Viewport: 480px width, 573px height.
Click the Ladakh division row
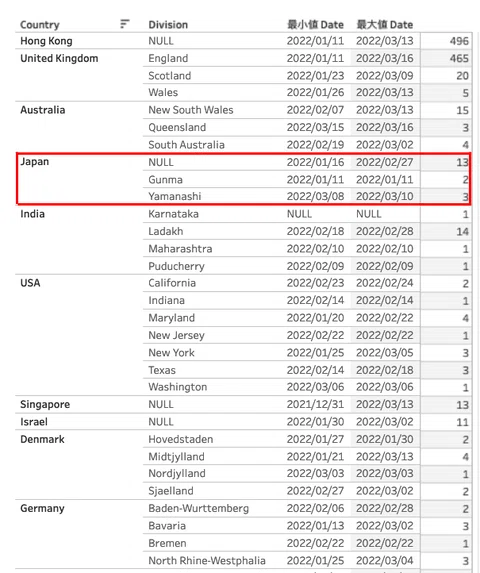(306, 231)
